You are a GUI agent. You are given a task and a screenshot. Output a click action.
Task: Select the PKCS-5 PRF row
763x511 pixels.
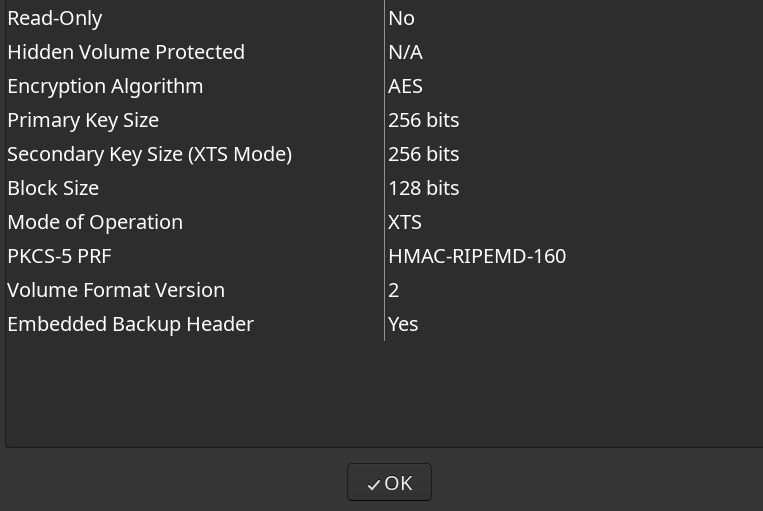point(384,256)
